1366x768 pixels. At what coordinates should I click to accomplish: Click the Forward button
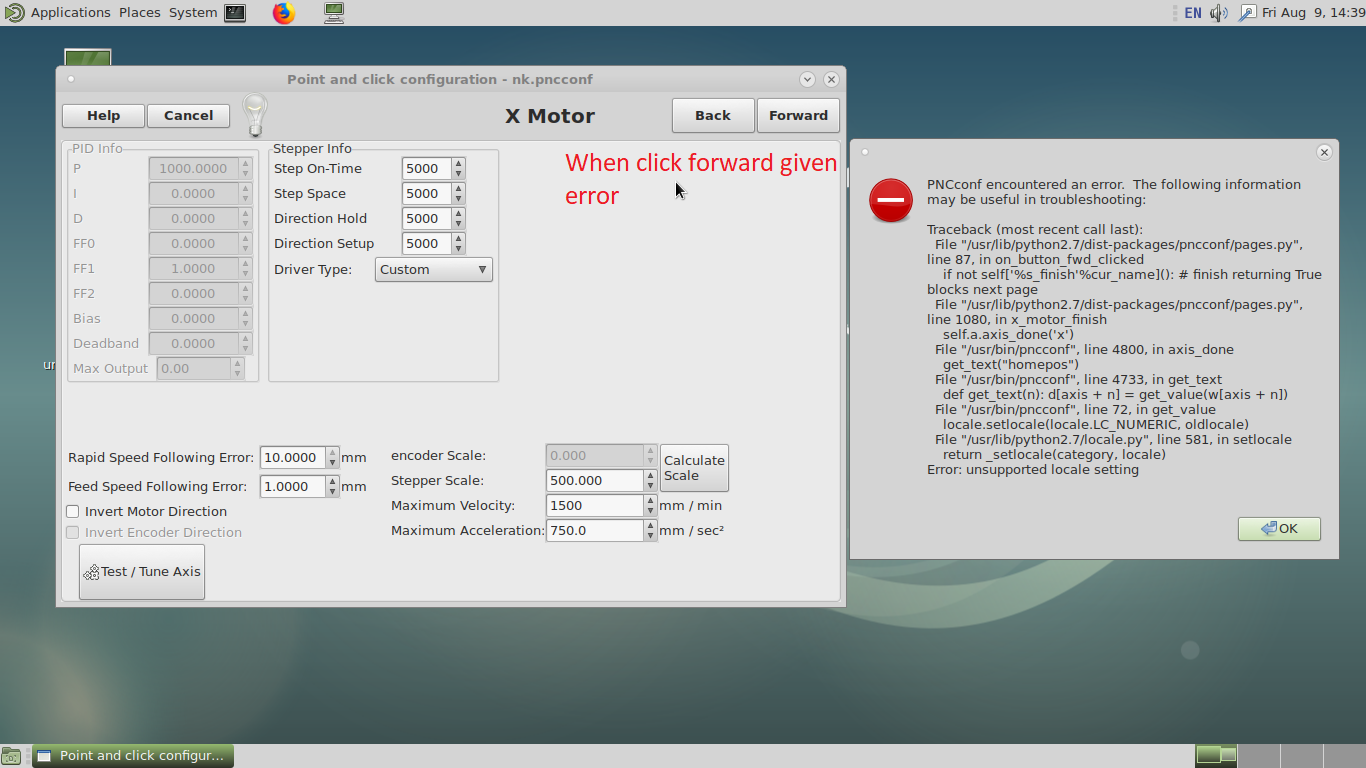[798, 115]
